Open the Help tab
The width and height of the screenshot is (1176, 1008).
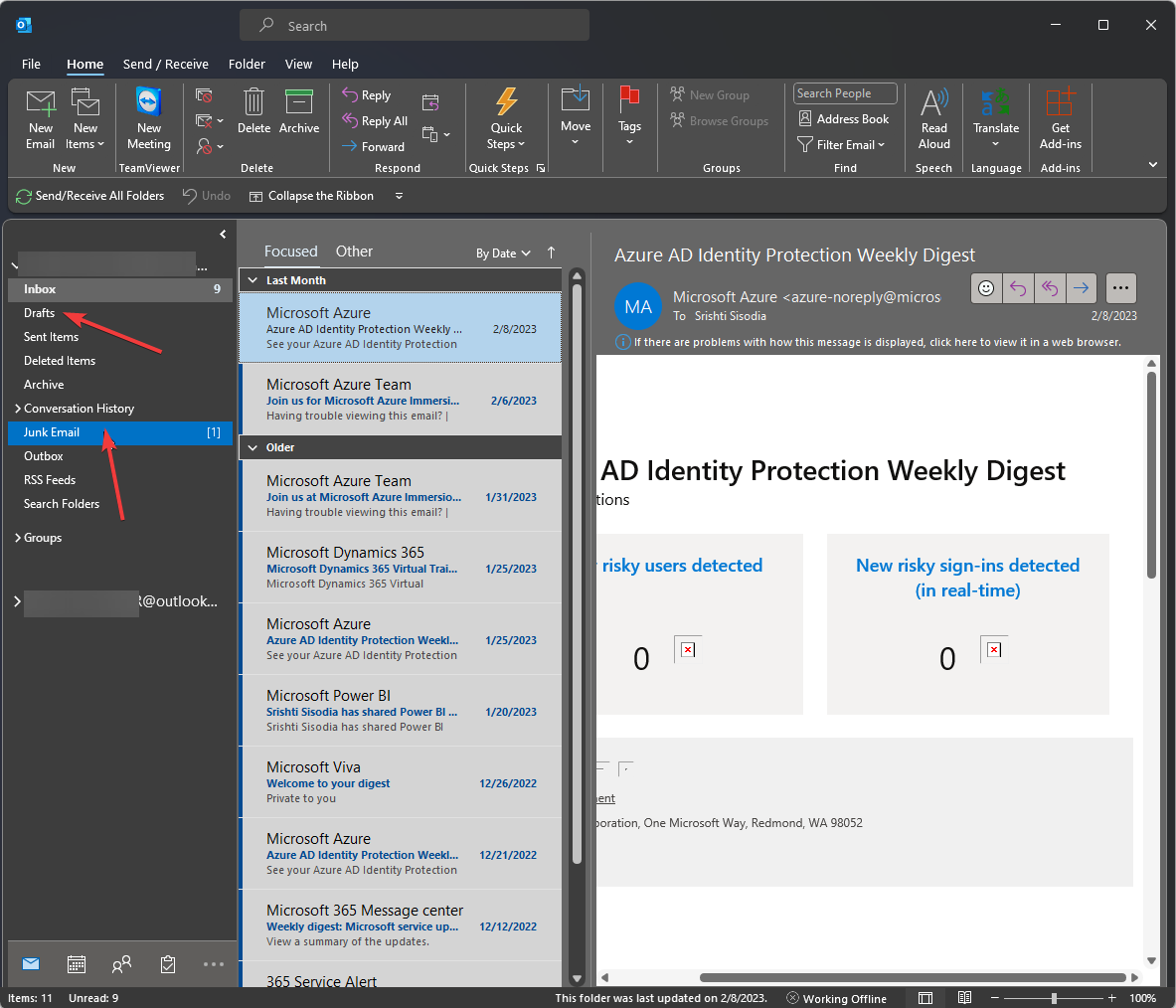pyautogui.click(x=345, y=64)
